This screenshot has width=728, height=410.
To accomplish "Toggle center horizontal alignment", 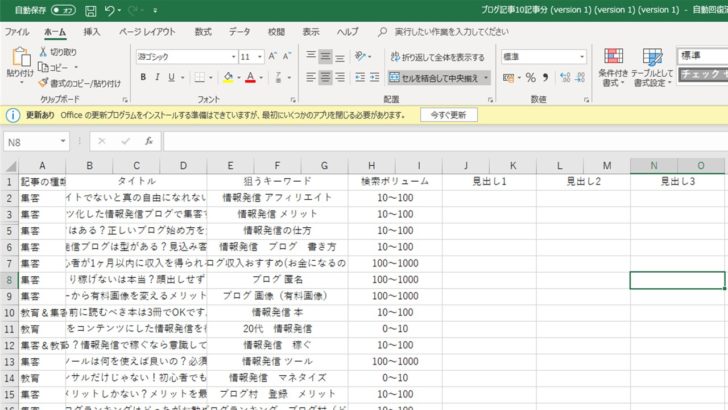I will [325, 77].
